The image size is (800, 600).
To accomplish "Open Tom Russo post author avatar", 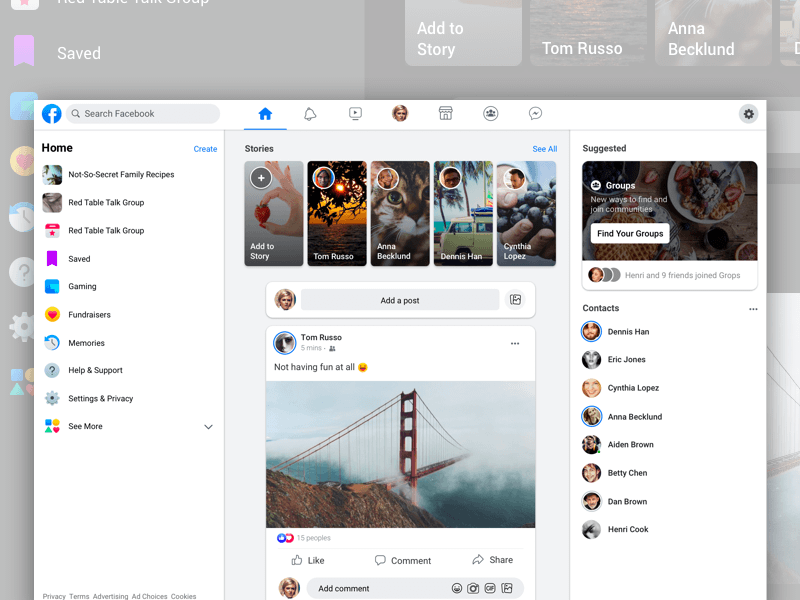I will tap(285, 342).
